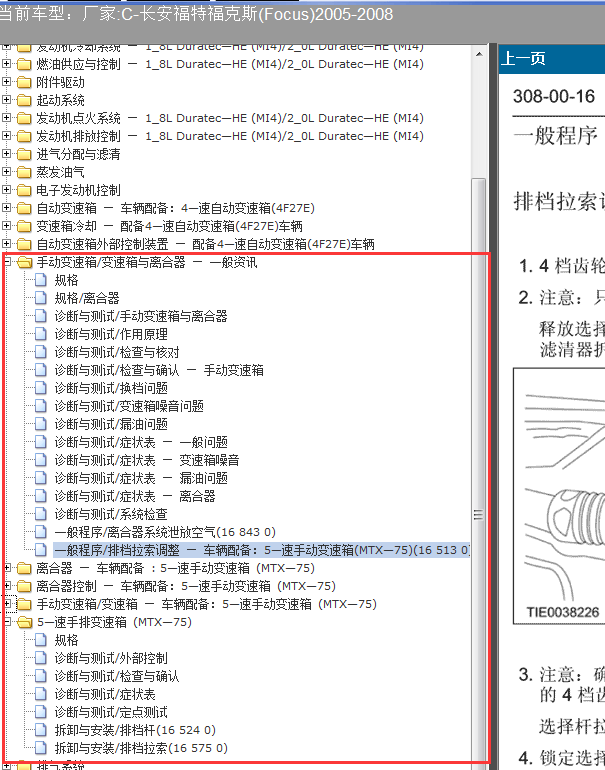Click the folder icon beside 蒸发油气
Viewport: 605px width, 770px height.
(24, 172)
